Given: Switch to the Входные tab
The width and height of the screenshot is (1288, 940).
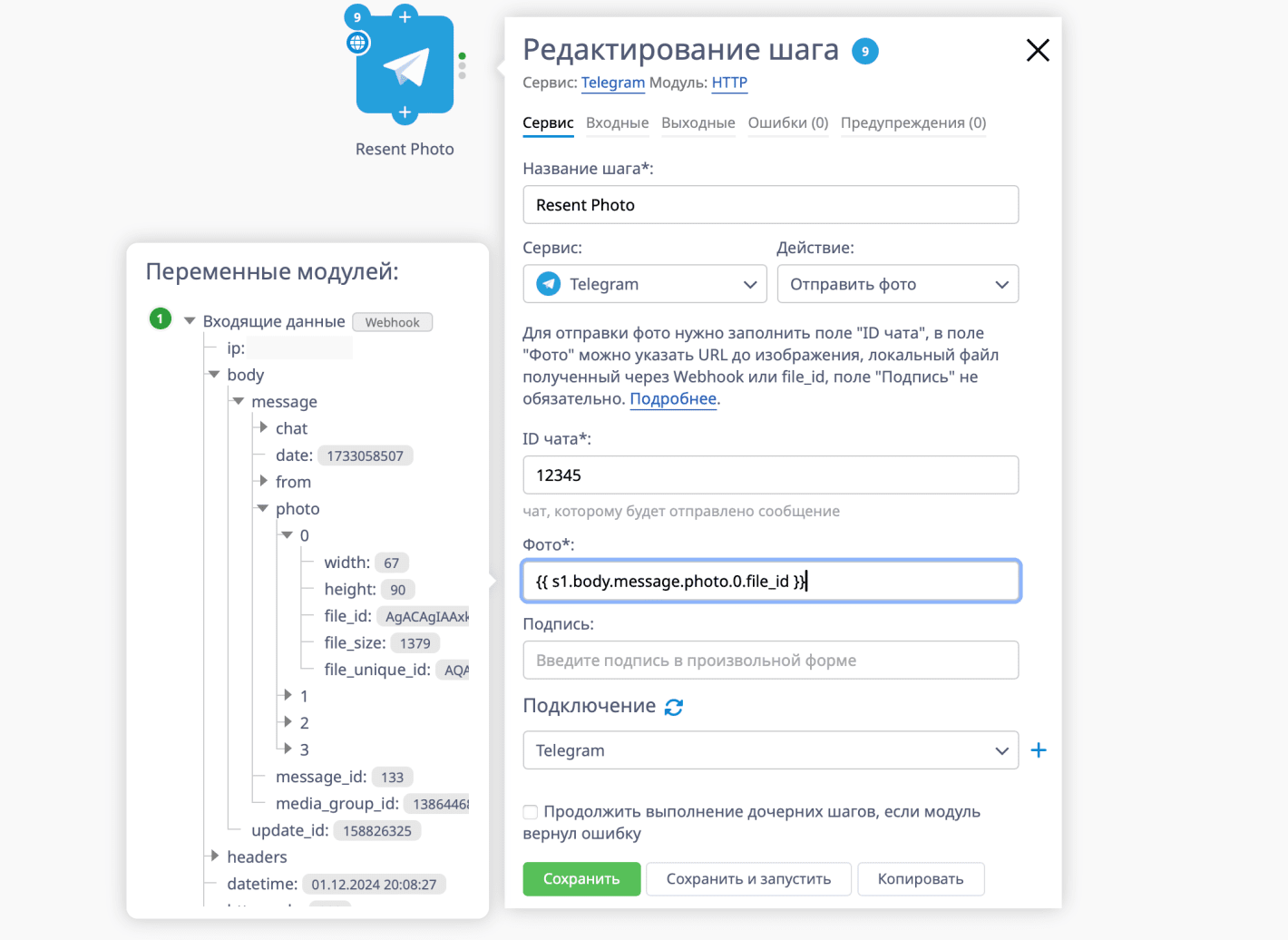Looking at the screenshot, I should pyautogui.click(x=617, y=123).
